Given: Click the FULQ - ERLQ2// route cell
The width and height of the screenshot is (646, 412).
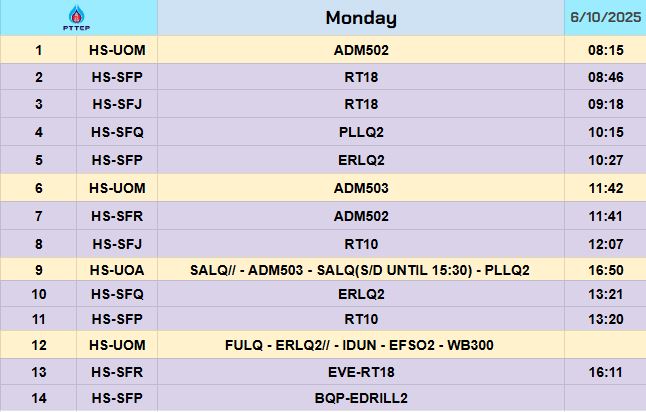Looking at the screenshot, I should (x=360, y=345).
